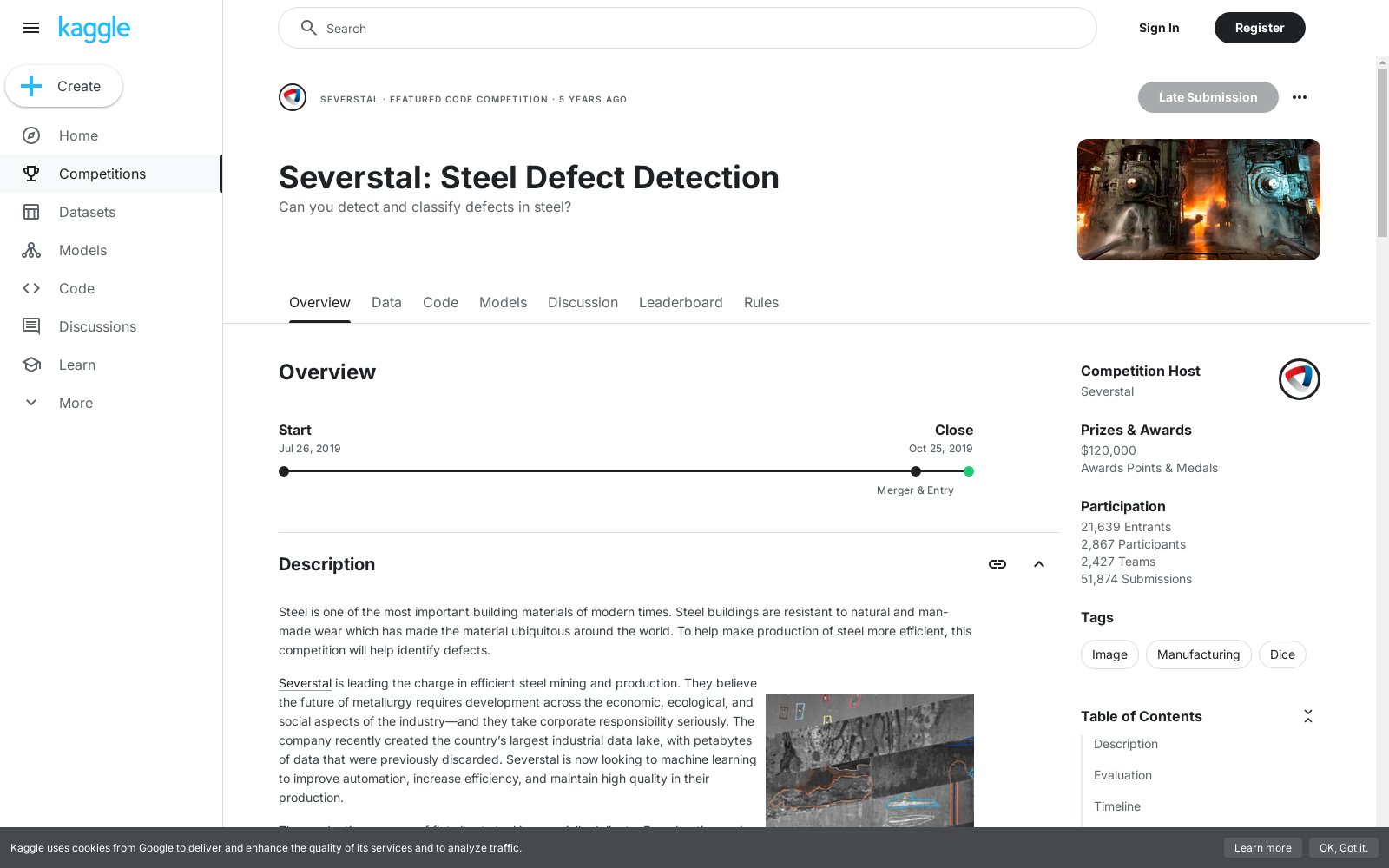Click the Kaggle logo
Image resolution: width=1389 pixels, height=868 pixels.
[x=94, y=29]
